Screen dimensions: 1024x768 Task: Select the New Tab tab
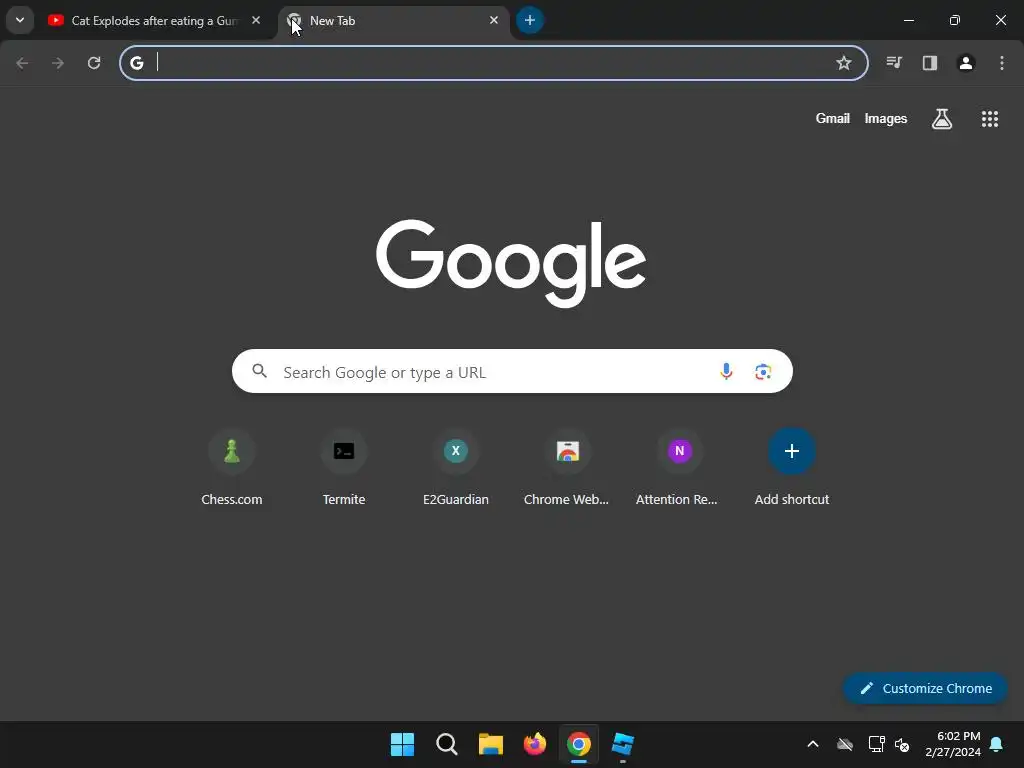pyautogui.click(x=392, y=21)
